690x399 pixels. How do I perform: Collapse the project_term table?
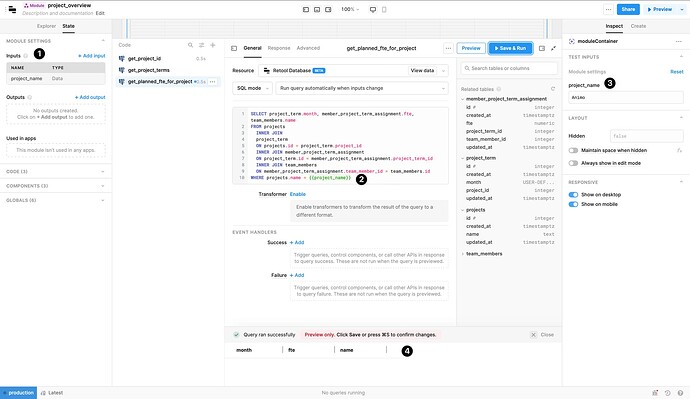pyautogui.click(x=462, y=158)
